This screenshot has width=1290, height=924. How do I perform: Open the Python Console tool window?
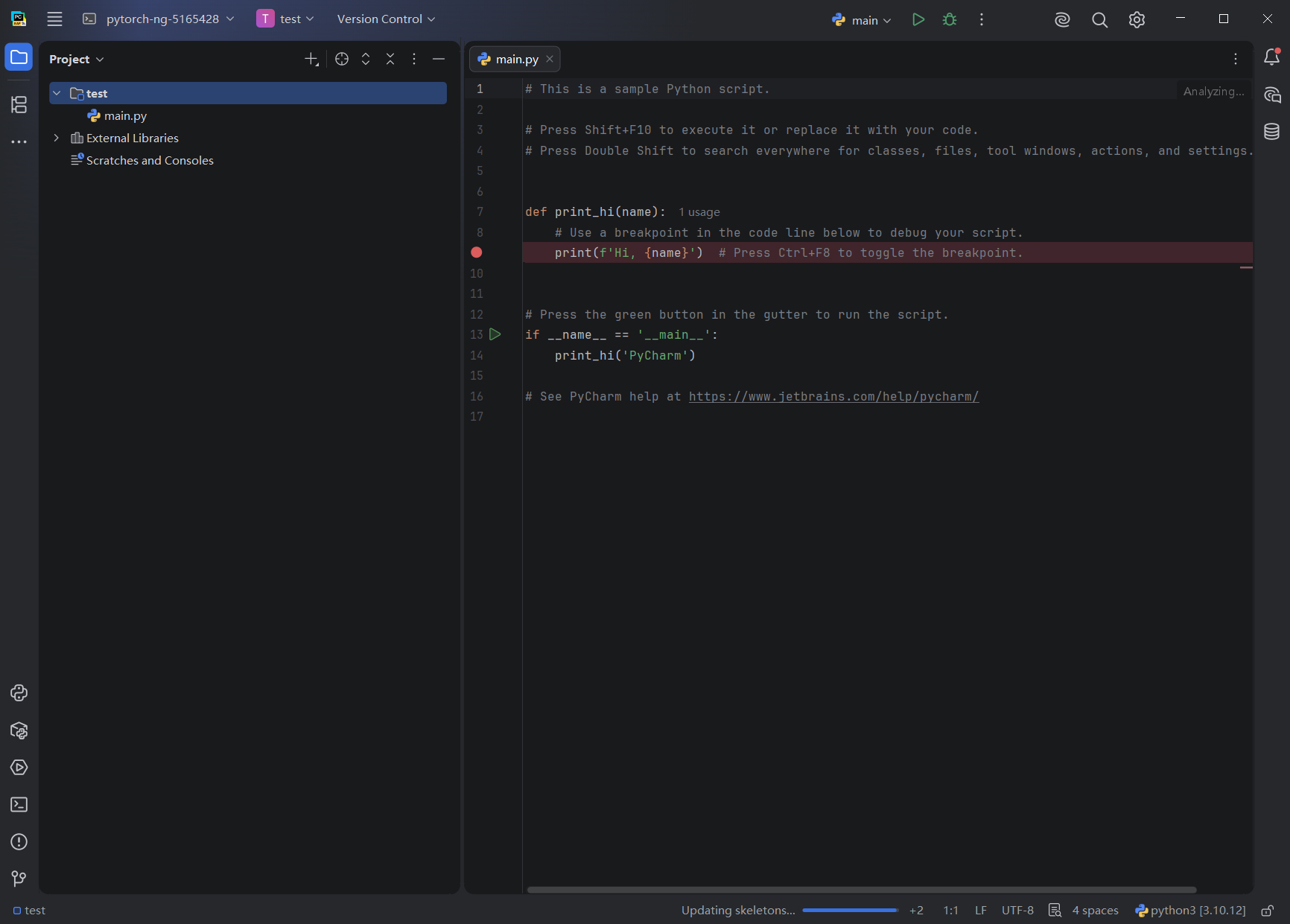point(19,693)
